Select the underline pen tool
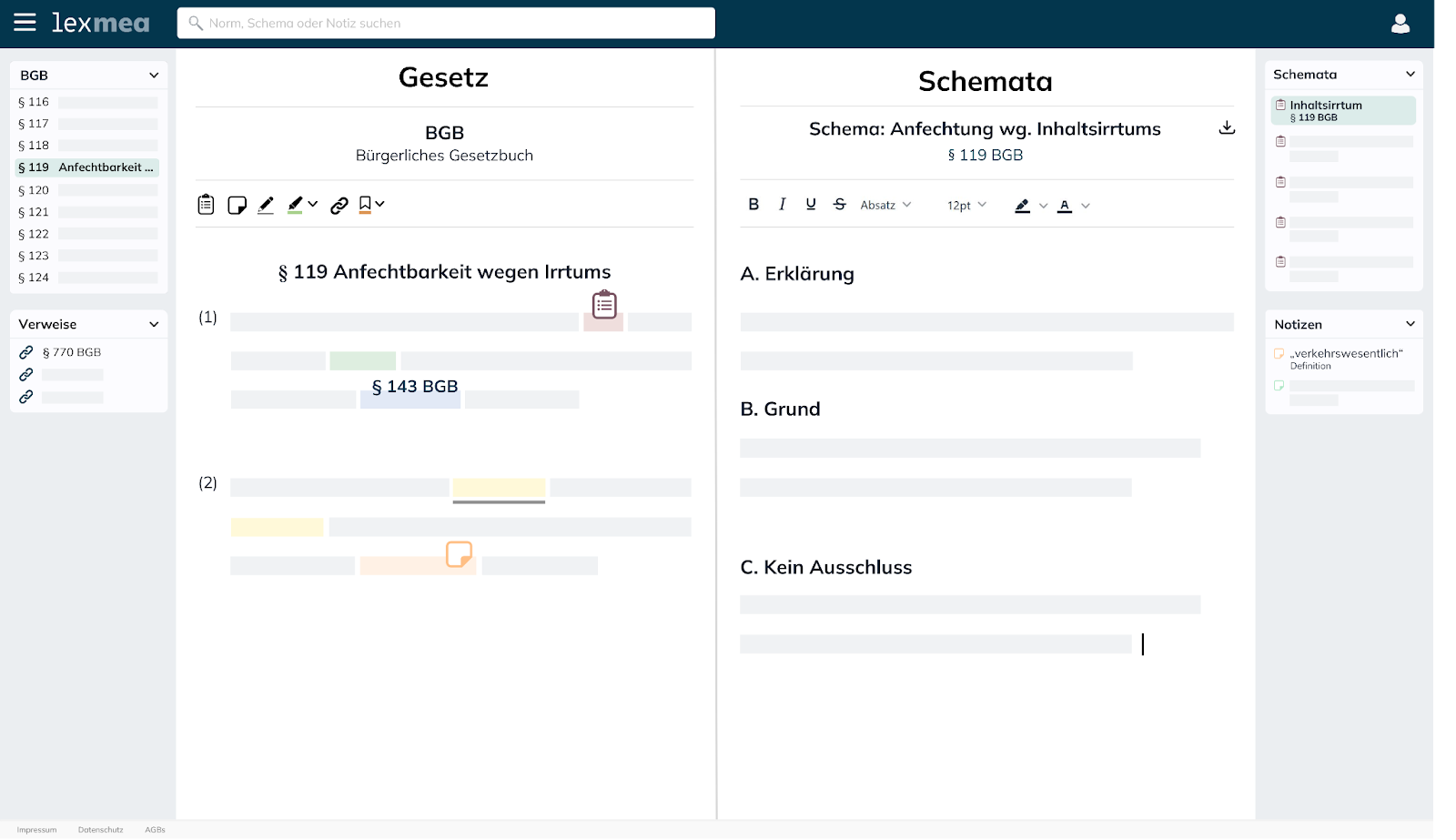Image resolution: width=1456 pixels, height=840 pixels. pos(266,205)
